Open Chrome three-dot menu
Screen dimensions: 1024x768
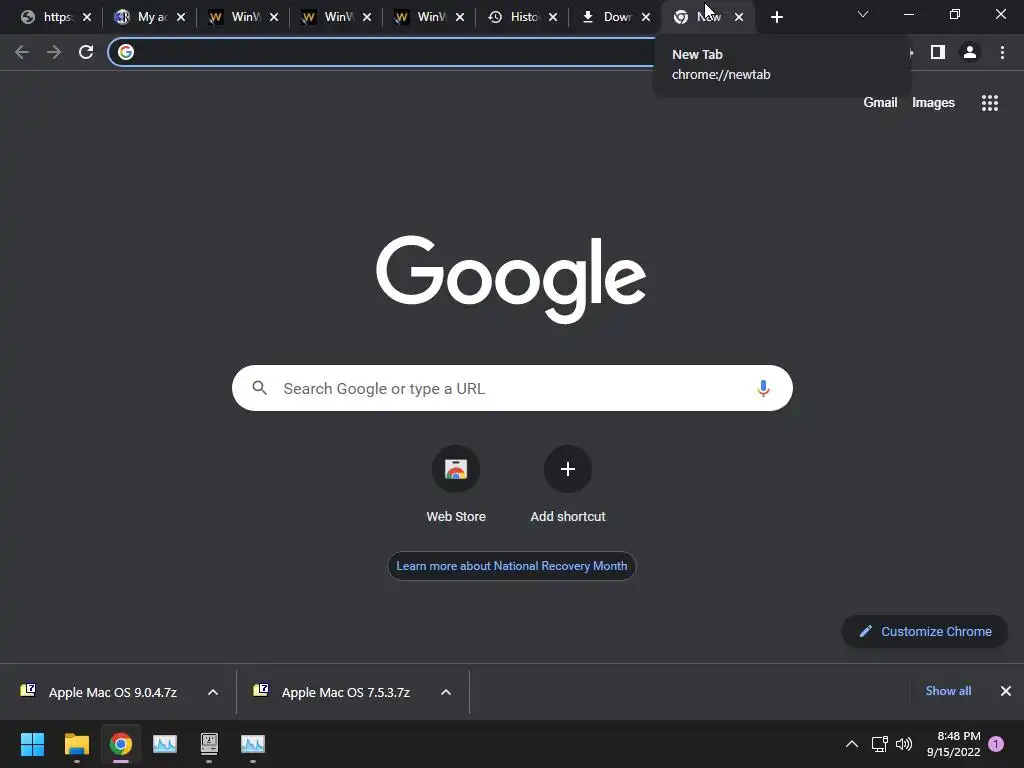(x=1002, y=52)
